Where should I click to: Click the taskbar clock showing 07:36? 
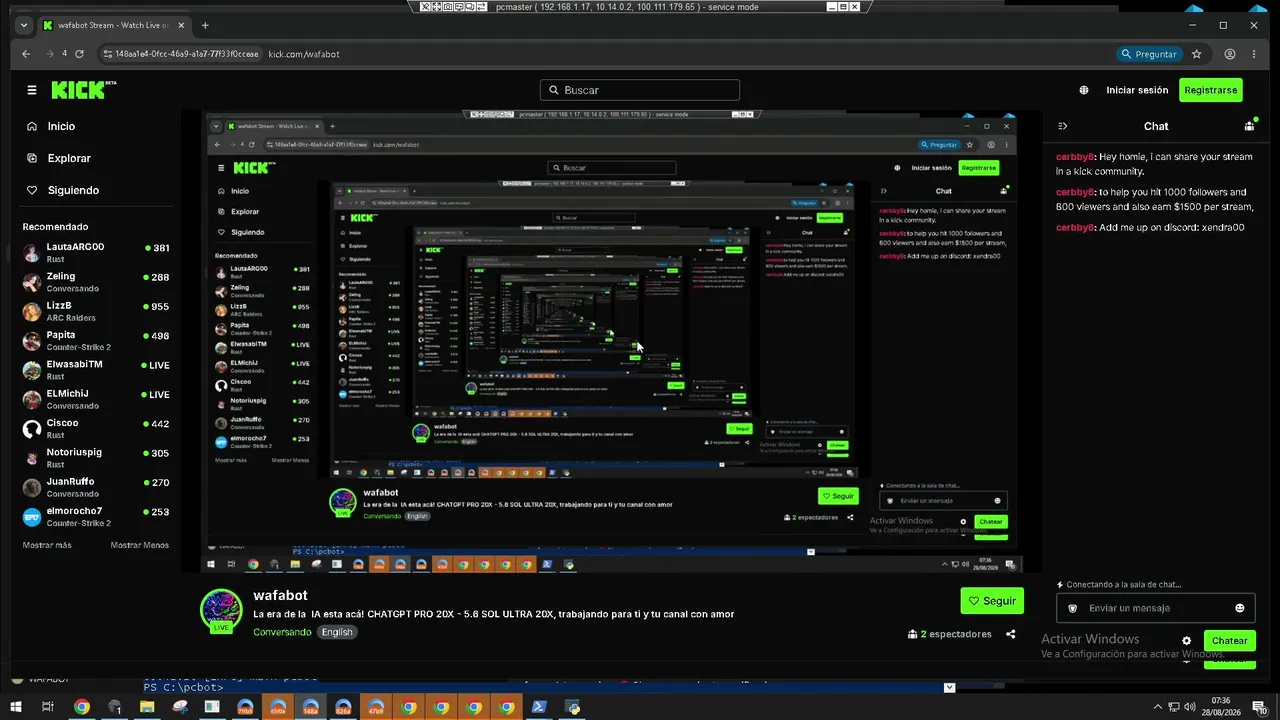click(1220, 707)
